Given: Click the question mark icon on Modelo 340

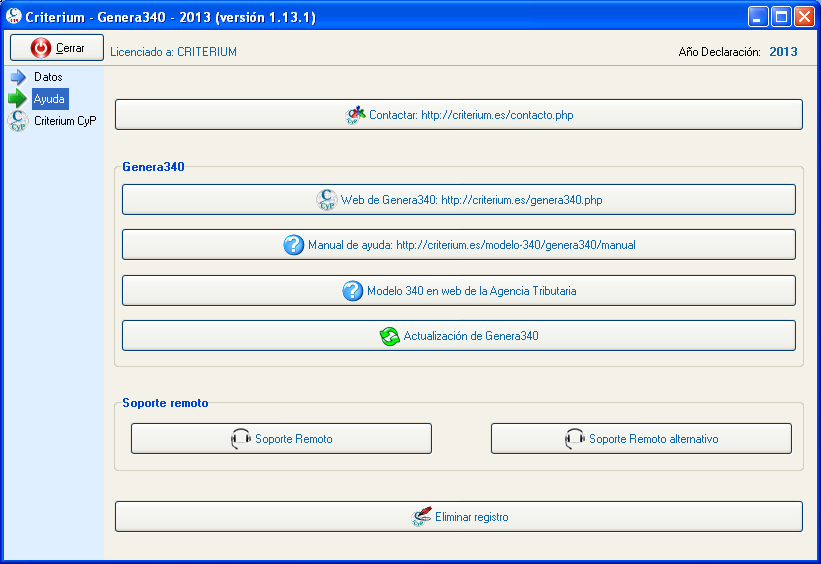Looking at the screenshot, I should pos(352,291).
